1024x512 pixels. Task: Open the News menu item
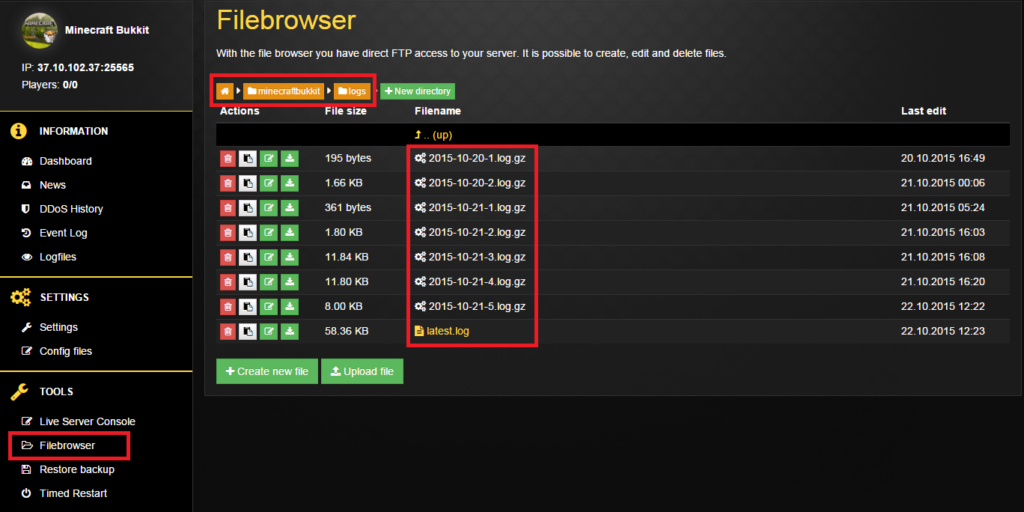click(52, 185)
